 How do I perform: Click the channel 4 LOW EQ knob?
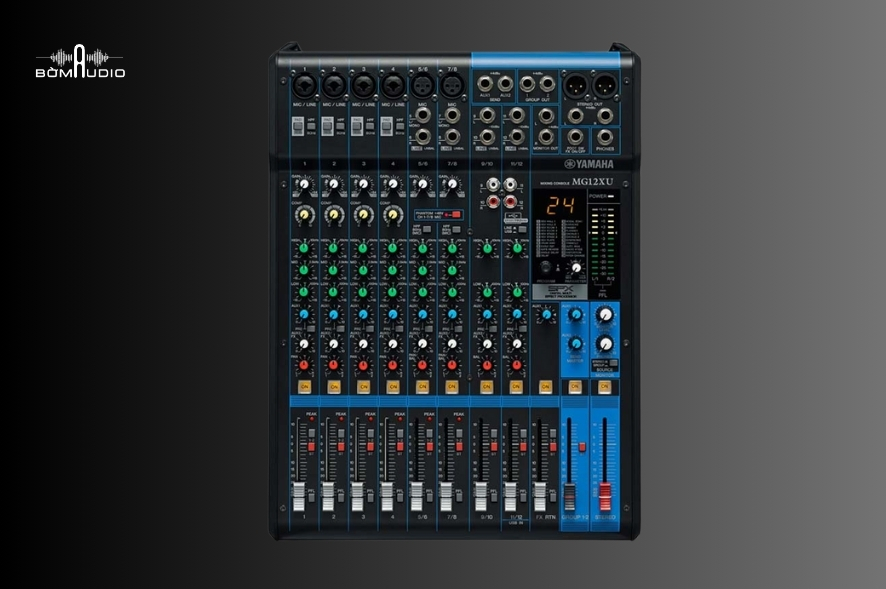392,292
